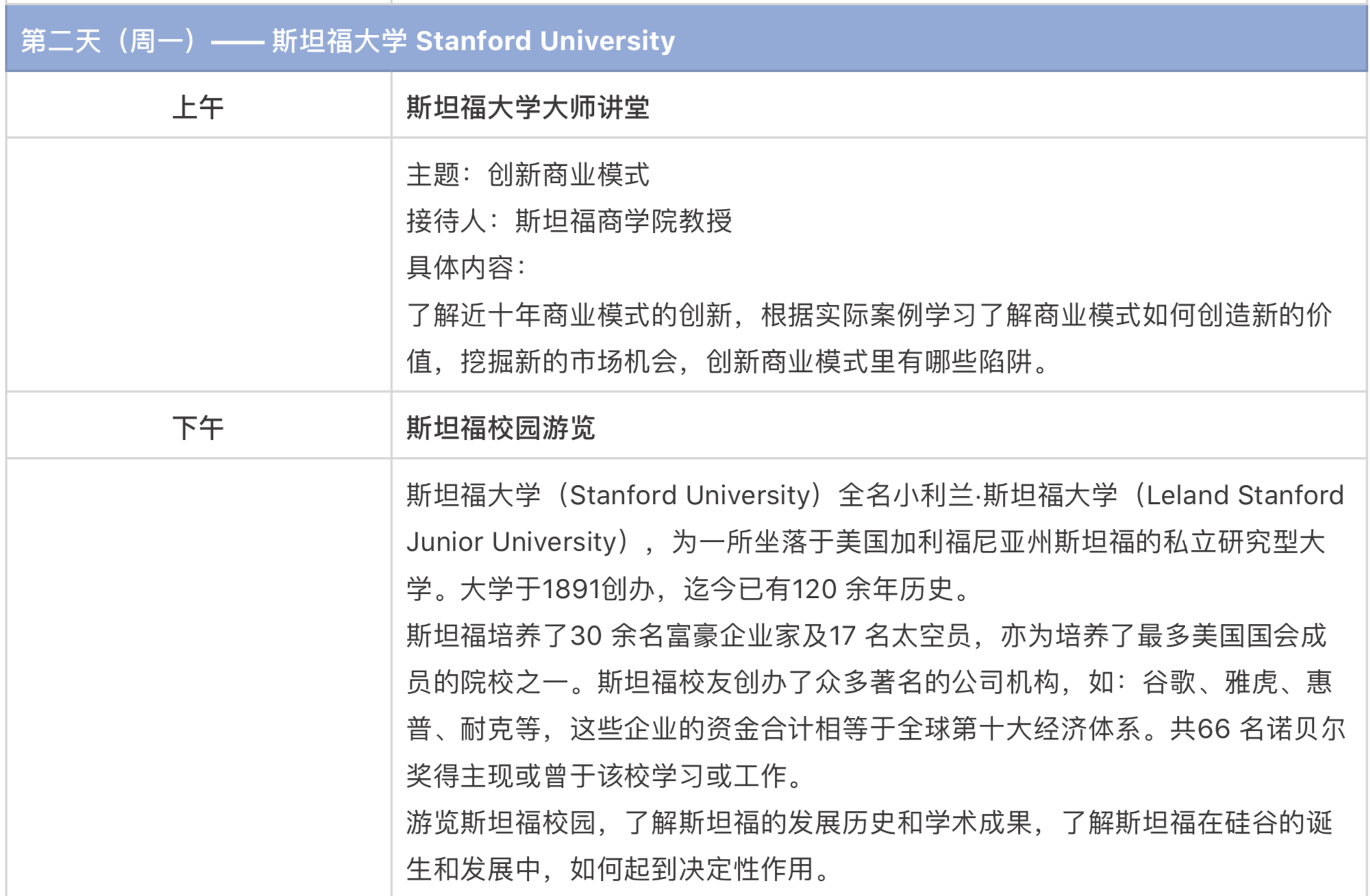Screen dimensions: 1370x896
Task: Click the last line '生和发展中，如何起到决定性作用'
Action: click(610, 869)
